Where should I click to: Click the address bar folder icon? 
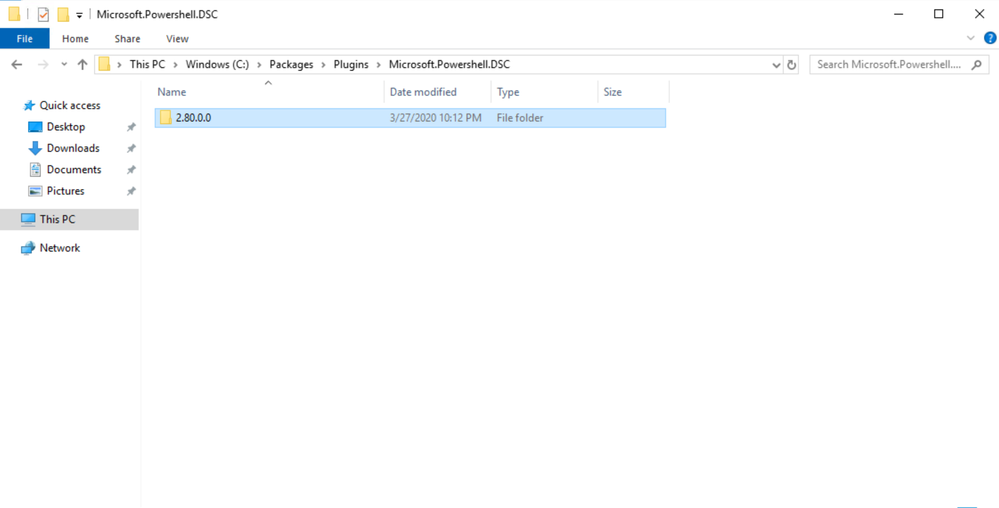pyautogui.click(x=104, y=64)
